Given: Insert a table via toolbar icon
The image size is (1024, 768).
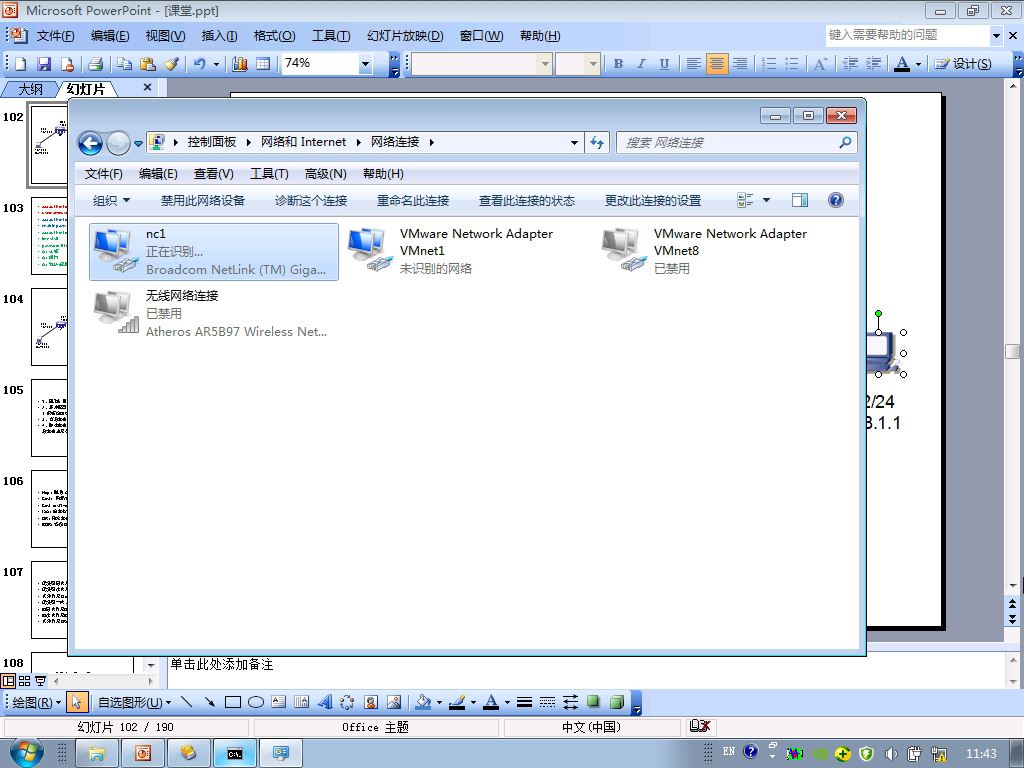Looking at the screenshot, I should [263, 64].
